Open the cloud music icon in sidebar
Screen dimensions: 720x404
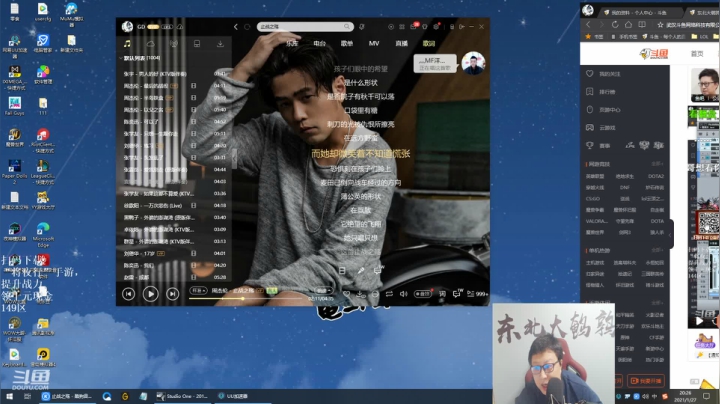tap(151, 44)
